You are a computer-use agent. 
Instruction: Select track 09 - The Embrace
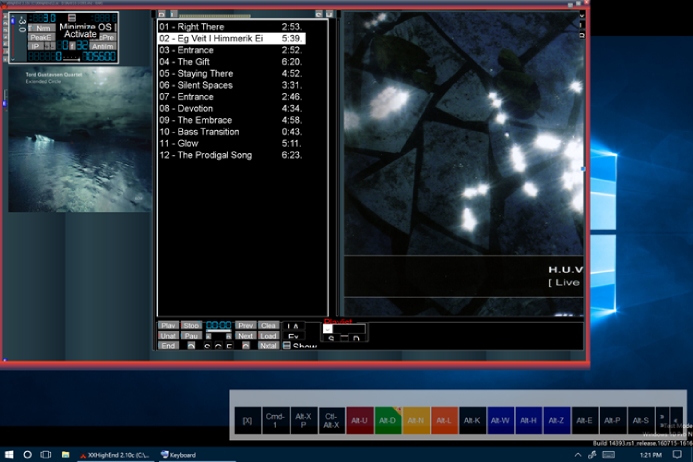click(231, 120)
